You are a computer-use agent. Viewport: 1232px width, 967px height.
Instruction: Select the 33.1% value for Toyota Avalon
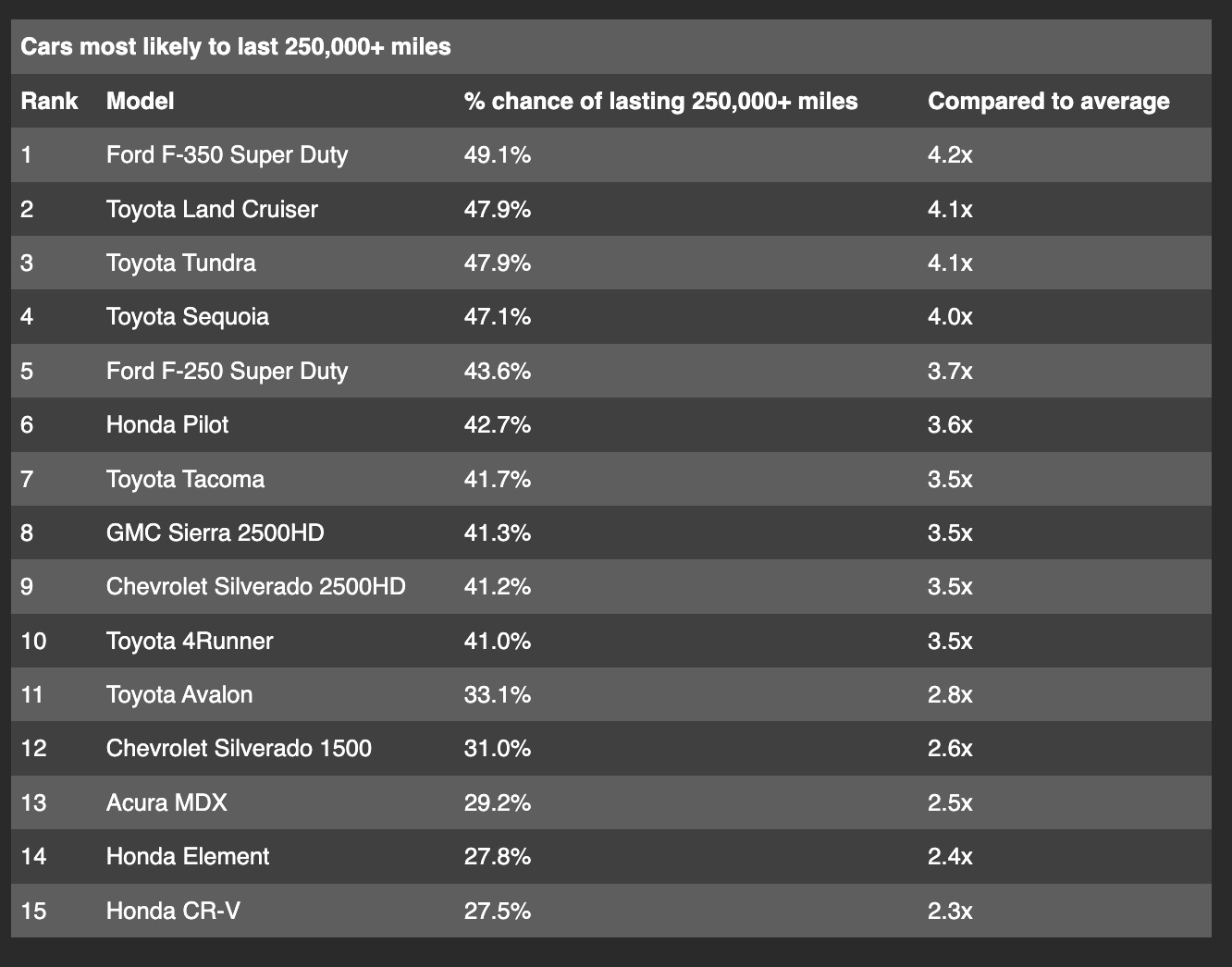[498, 695]
